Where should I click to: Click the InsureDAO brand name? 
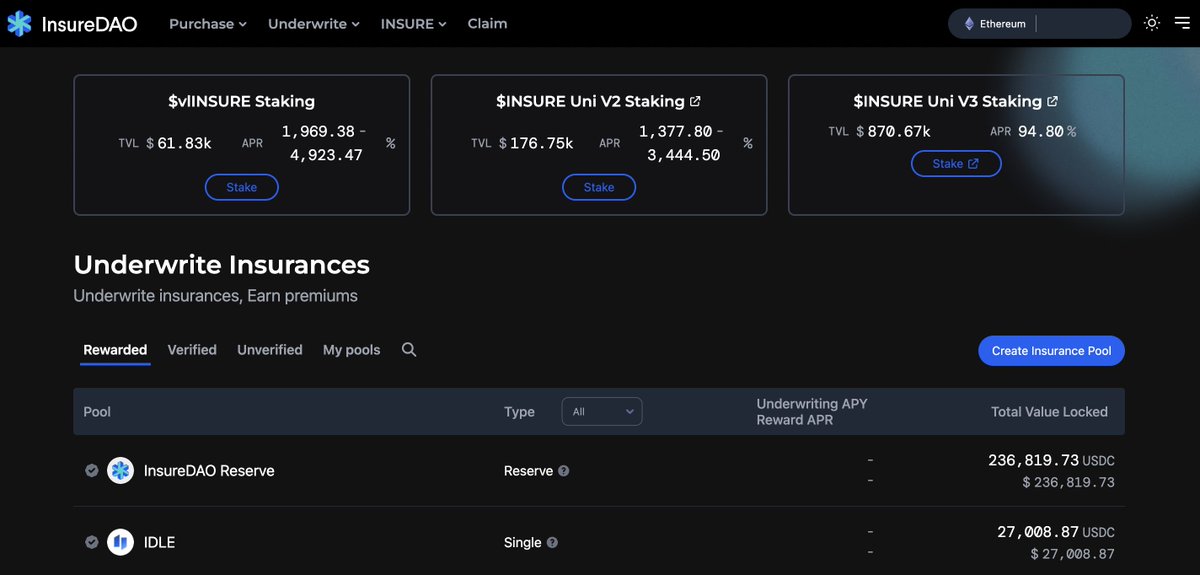point(89,24)
